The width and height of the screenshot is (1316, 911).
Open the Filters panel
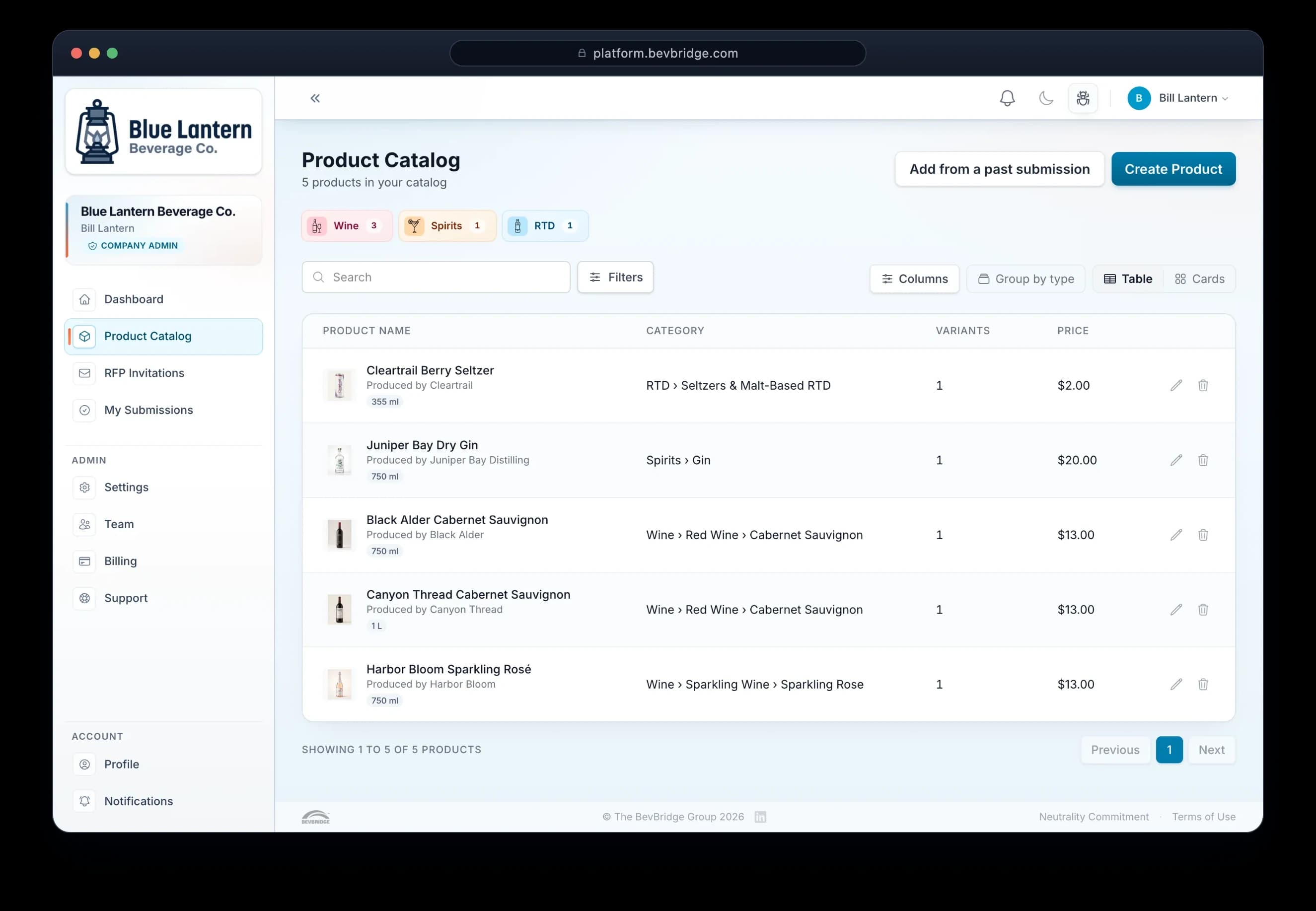click(x=615, y=277)
